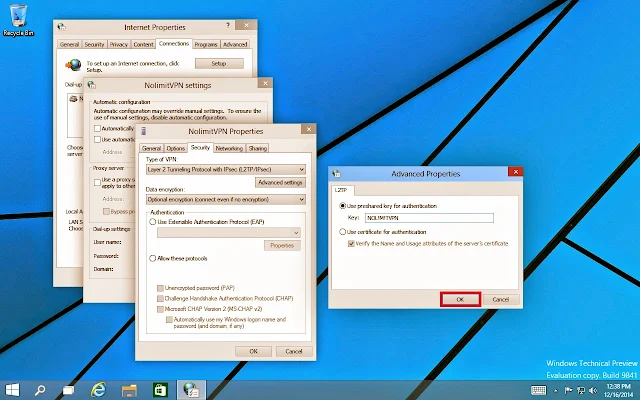
Task: Switch to Options tab in NolimitVPN Properties
Action: click(176, 149)
